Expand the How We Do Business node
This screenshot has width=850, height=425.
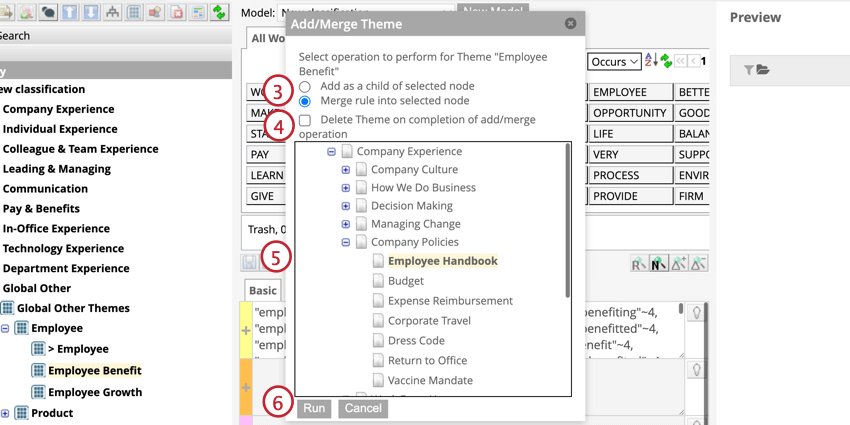346,188
